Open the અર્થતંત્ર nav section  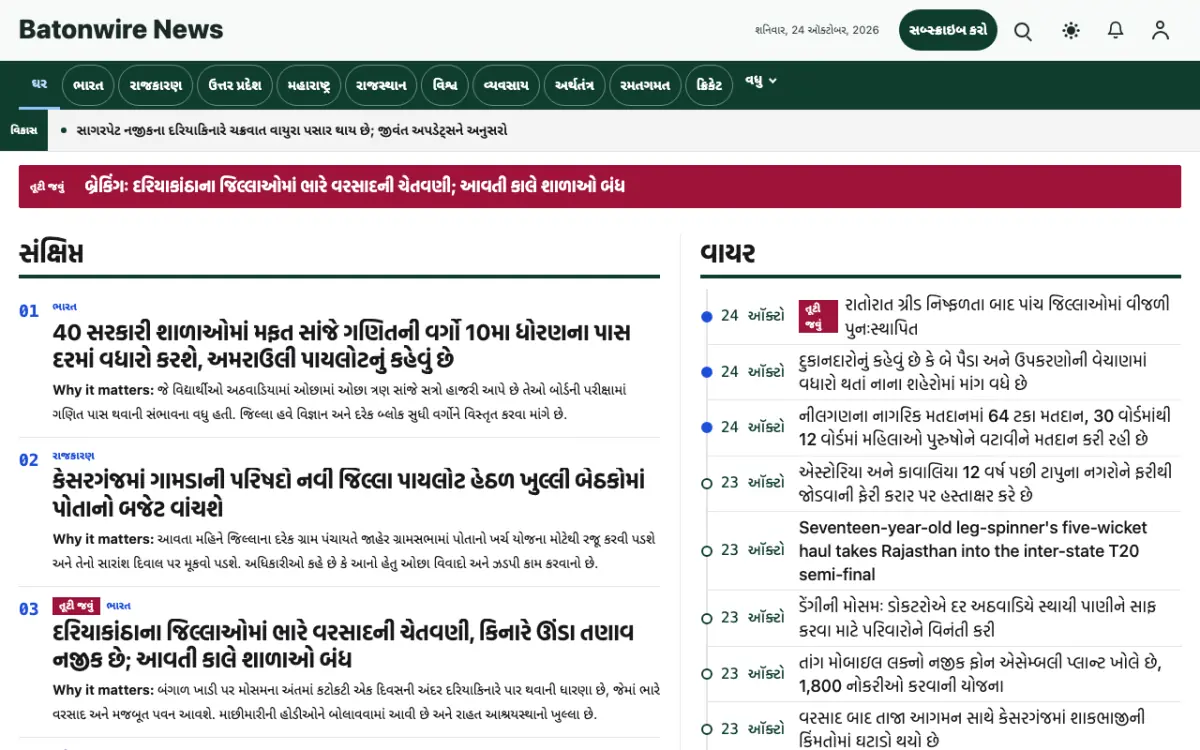click(575, 85)
